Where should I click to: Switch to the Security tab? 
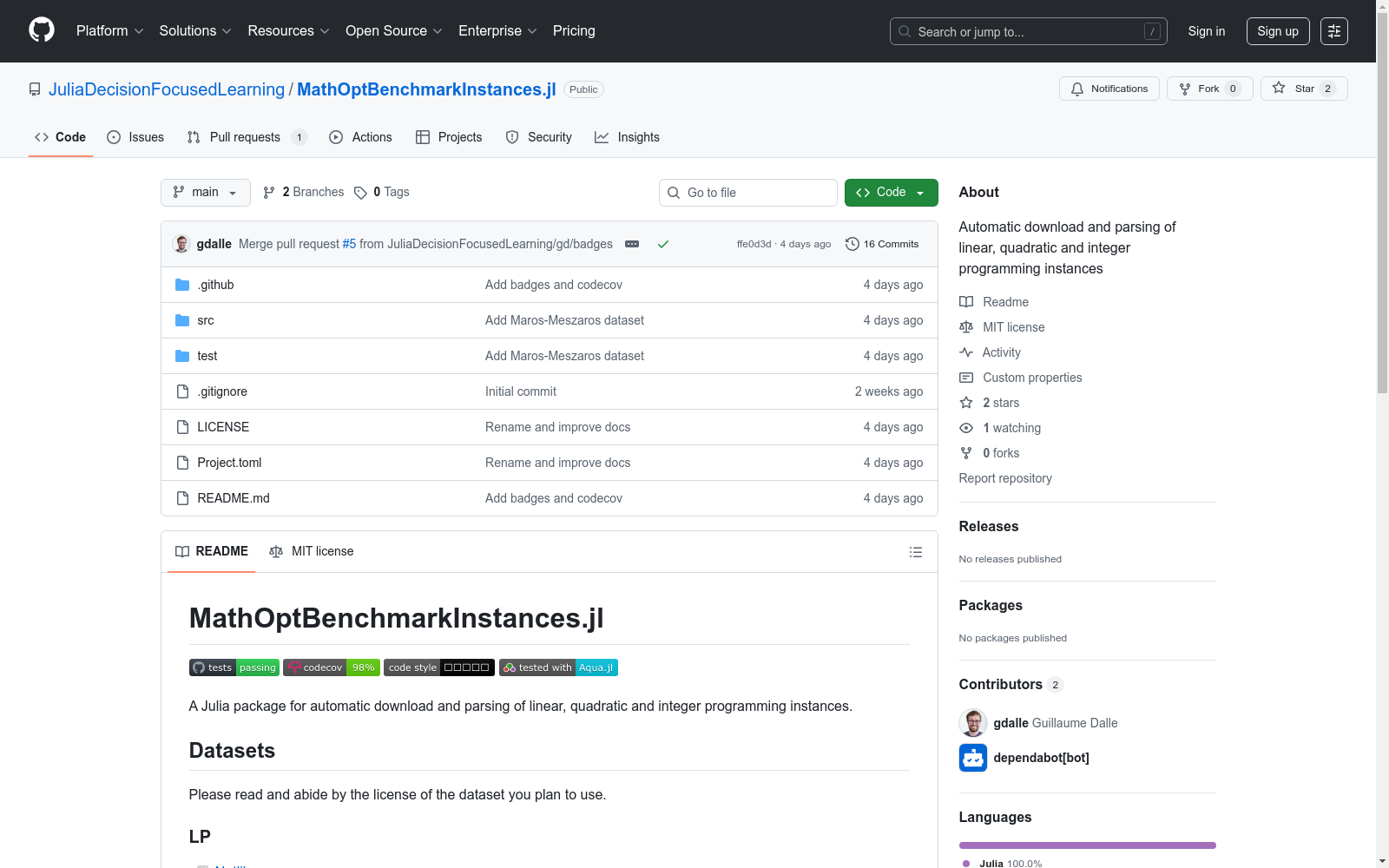click(539, 137)
